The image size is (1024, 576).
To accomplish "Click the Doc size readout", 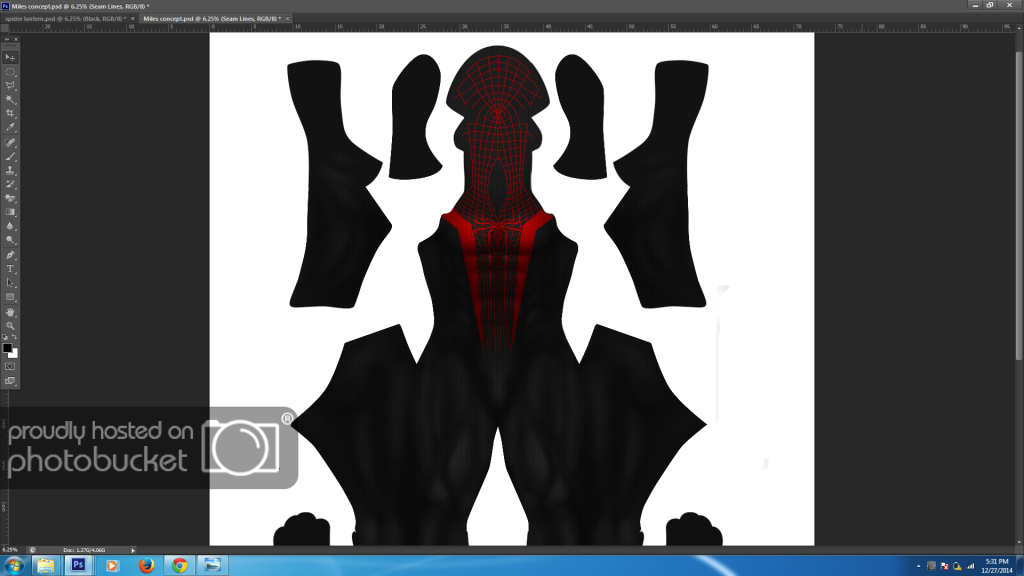I will [x=84, y=551].
